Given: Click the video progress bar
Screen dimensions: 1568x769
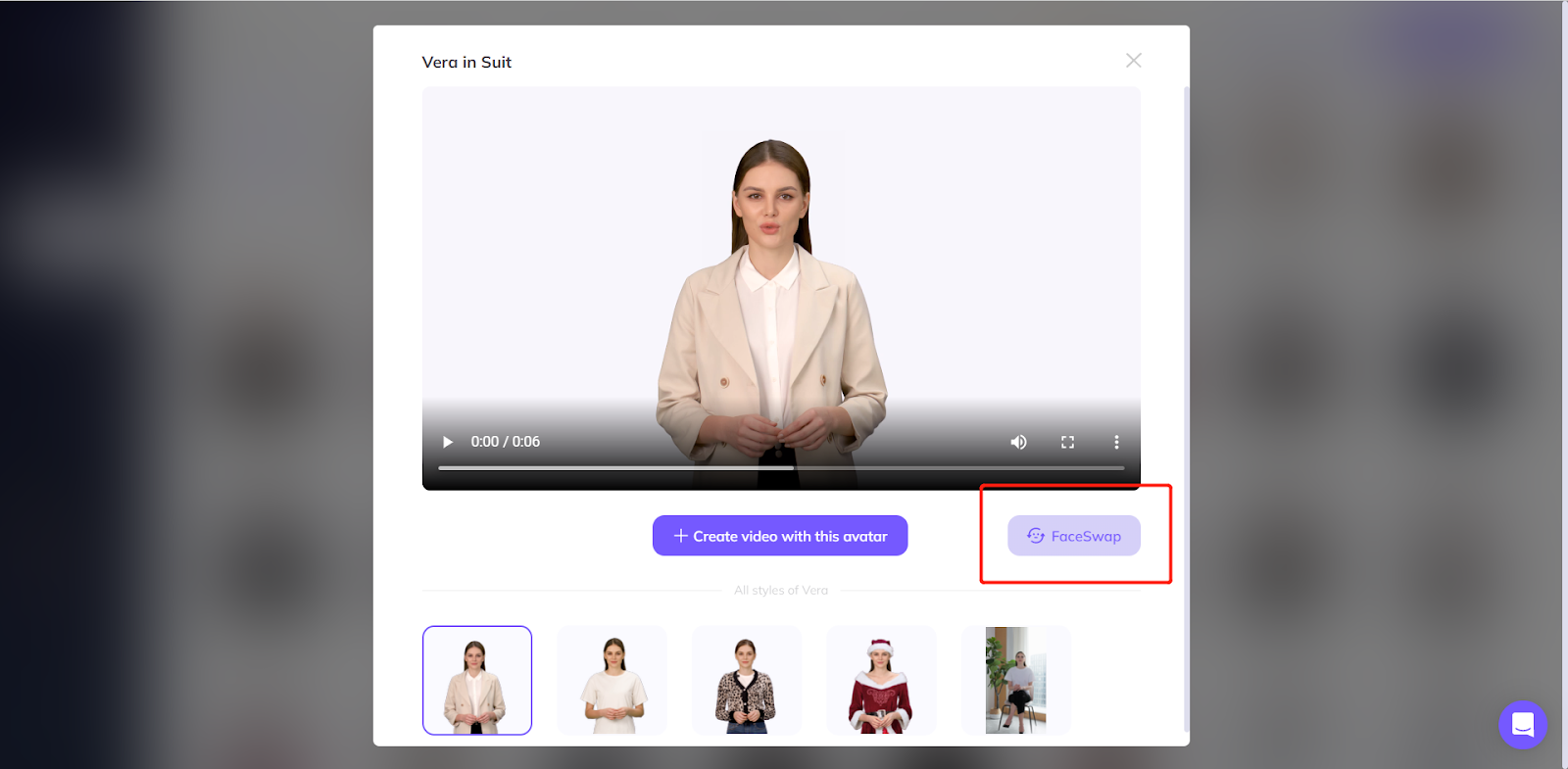Looking at the screenshot, I should 781,468.
